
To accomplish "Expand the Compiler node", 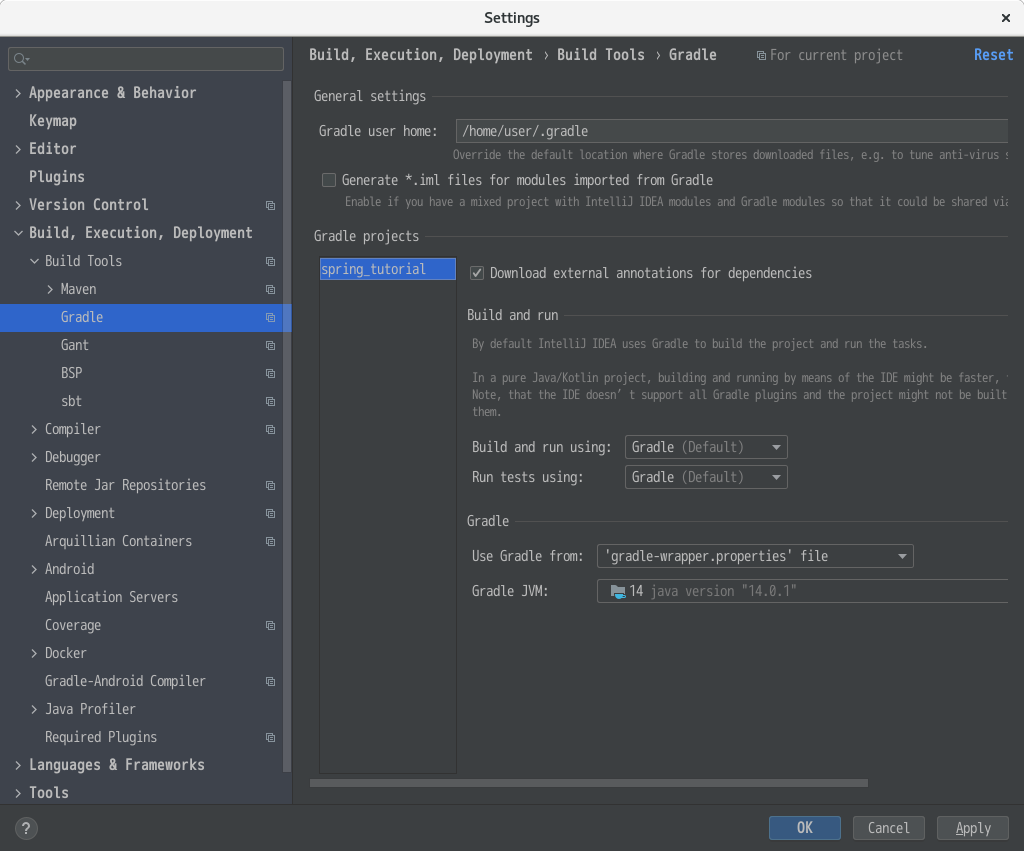I will point(34,430).
